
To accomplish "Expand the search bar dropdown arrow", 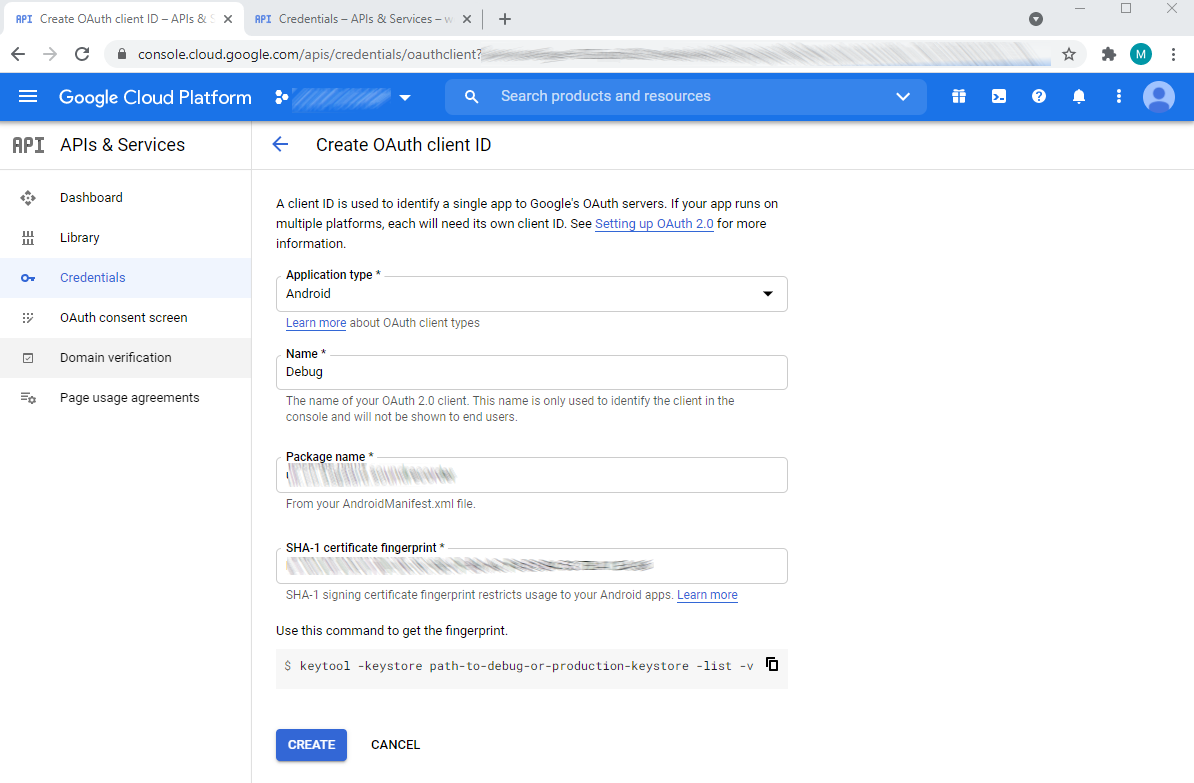I will [x=903, y=96].
